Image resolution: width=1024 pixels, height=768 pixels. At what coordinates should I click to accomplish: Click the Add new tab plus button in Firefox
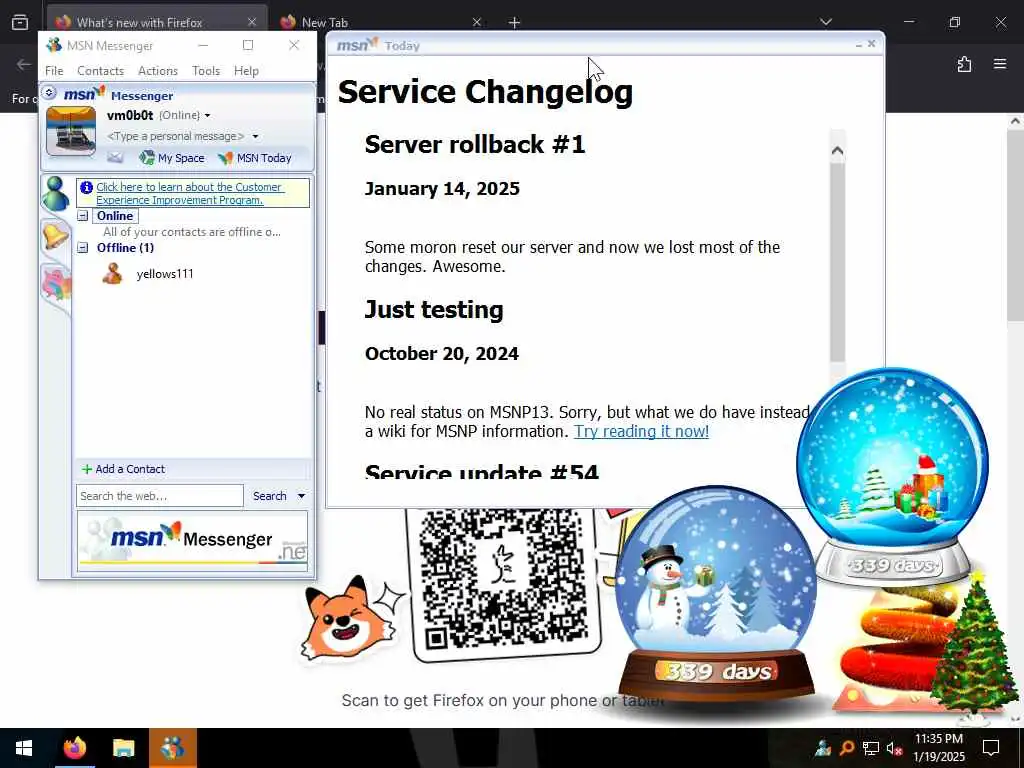(x=514, y=22)
